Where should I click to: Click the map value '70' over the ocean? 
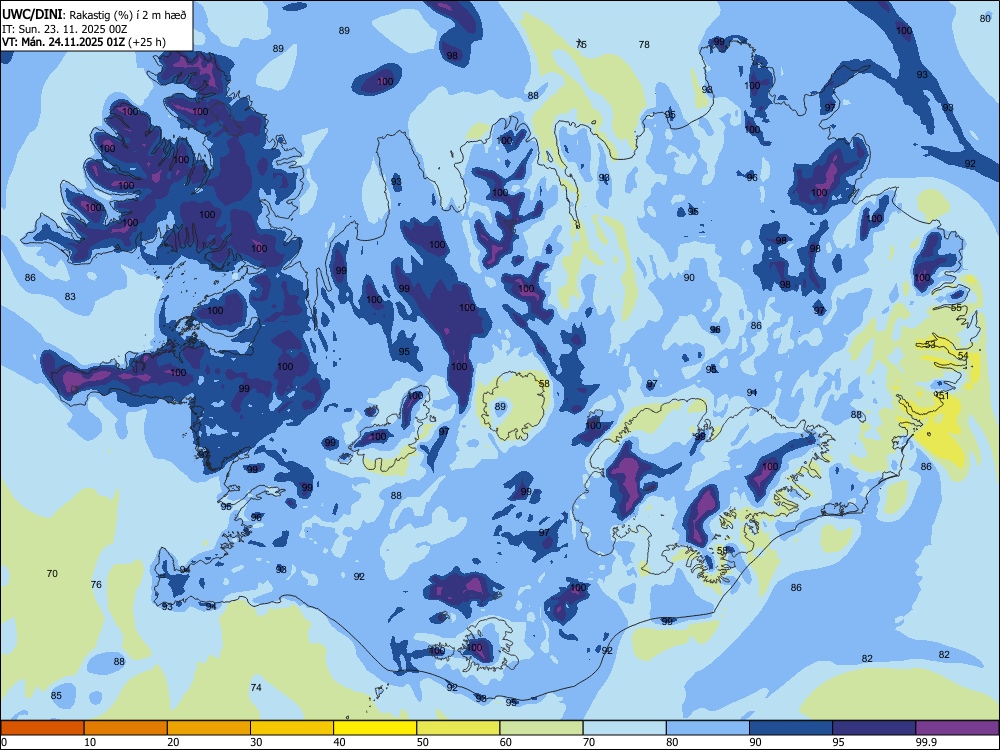52,573
